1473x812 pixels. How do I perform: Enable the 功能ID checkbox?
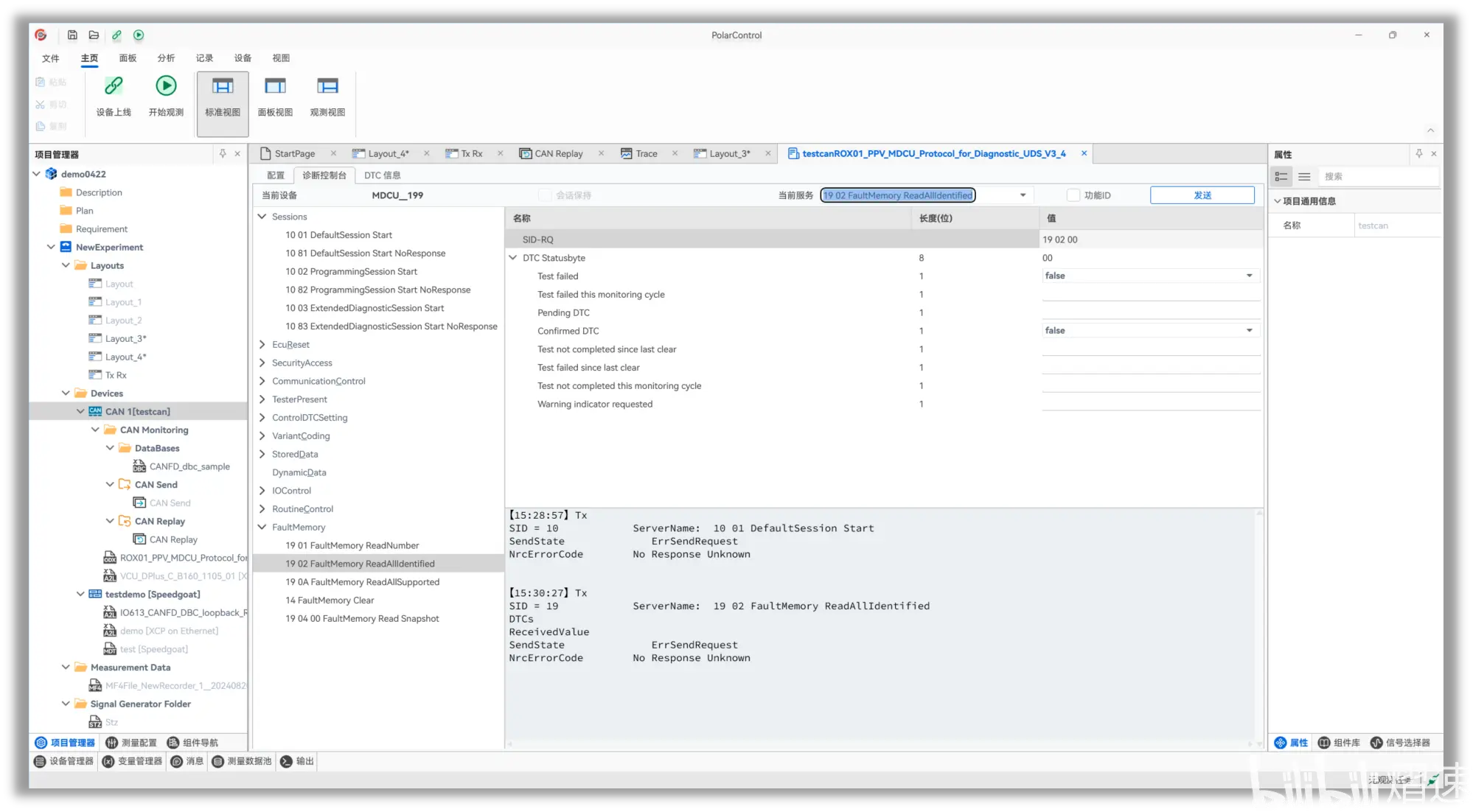(1073, 195)
